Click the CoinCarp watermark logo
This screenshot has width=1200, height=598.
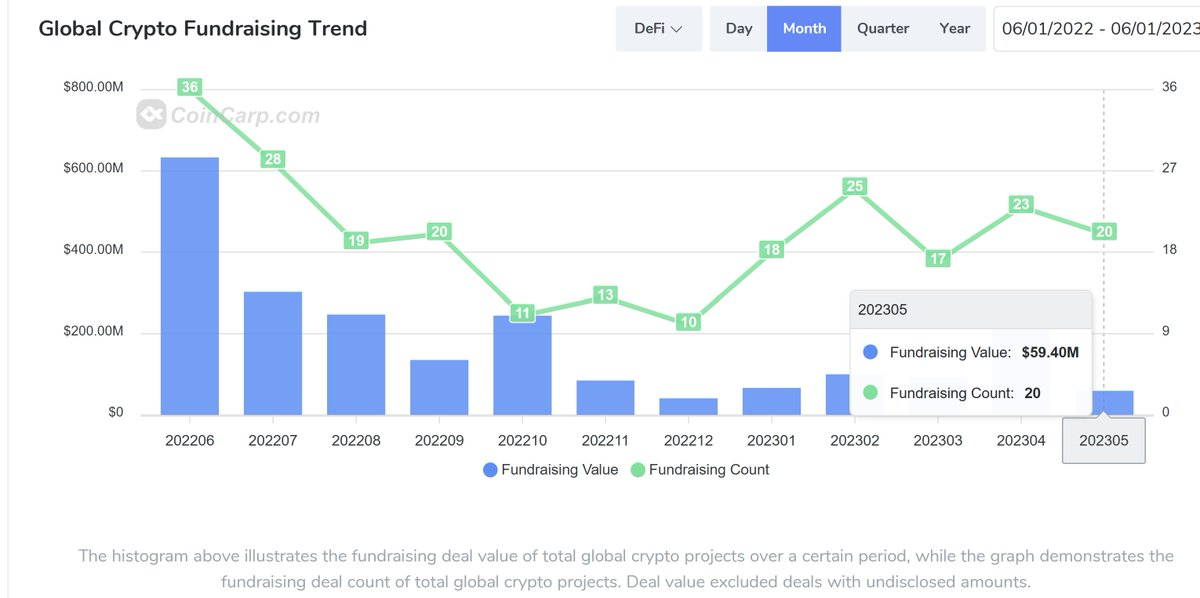(152, 115)
